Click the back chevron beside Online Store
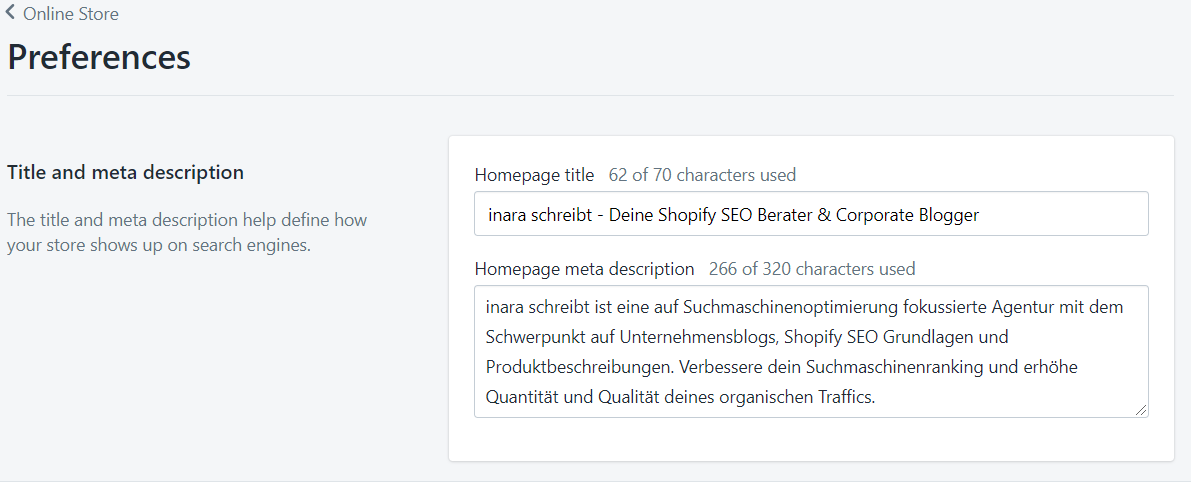Image resolution: width=1191 pixels, height=482 pixels. pyautogui.click(x=11, y=13)
